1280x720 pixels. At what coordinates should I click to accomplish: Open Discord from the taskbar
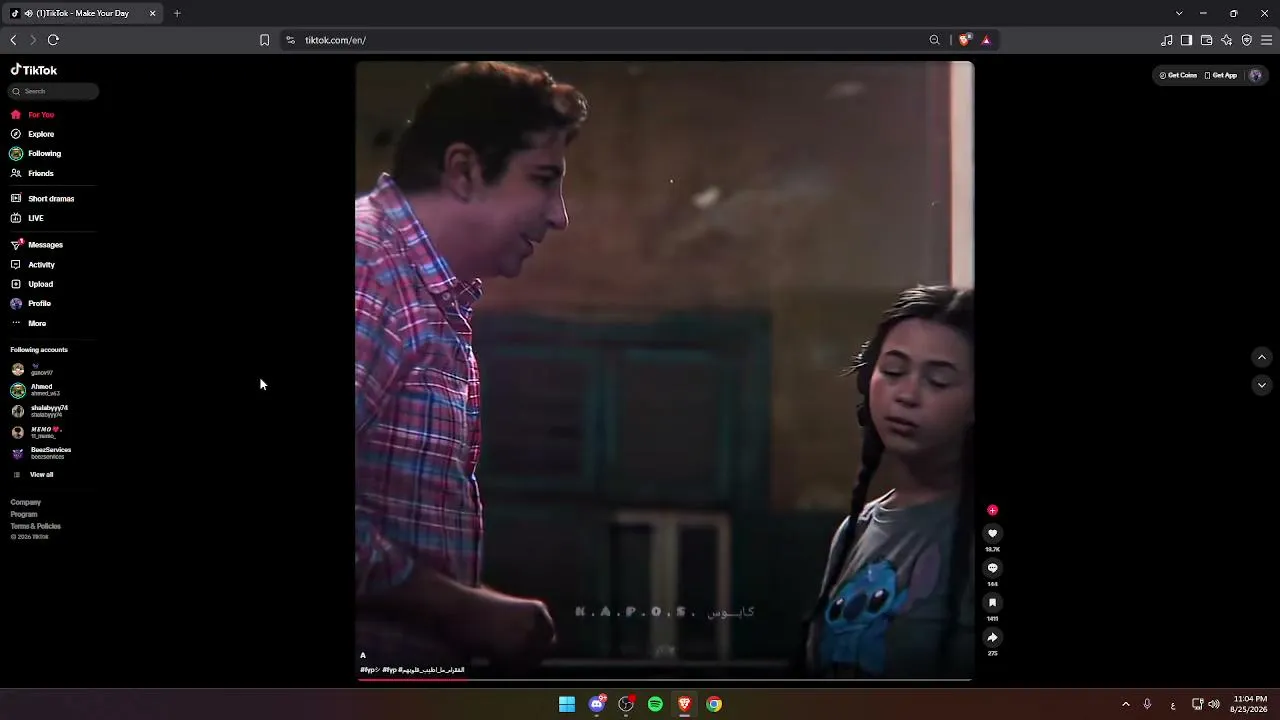(597, 704)
